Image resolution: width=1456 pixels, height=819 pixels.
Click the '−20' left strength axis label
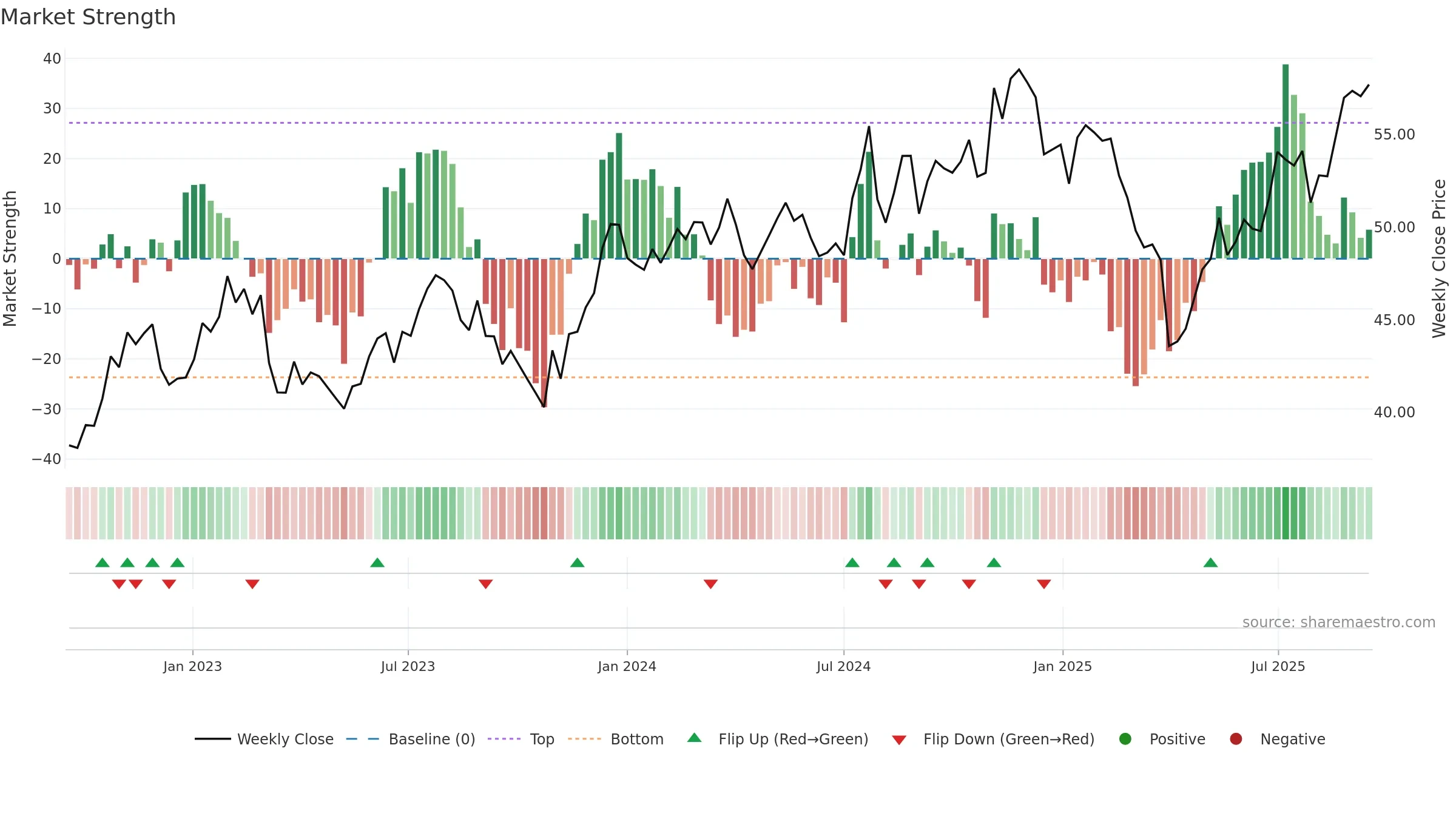[47, 359]
